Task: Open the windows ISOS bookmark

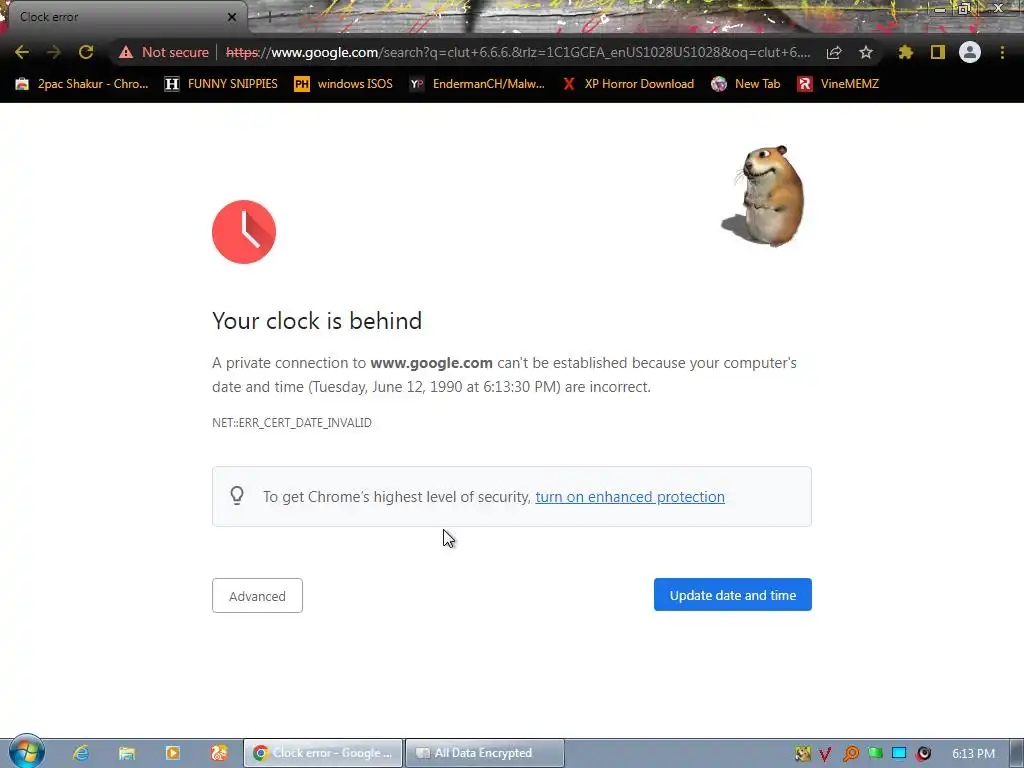Action: point(344,84)
